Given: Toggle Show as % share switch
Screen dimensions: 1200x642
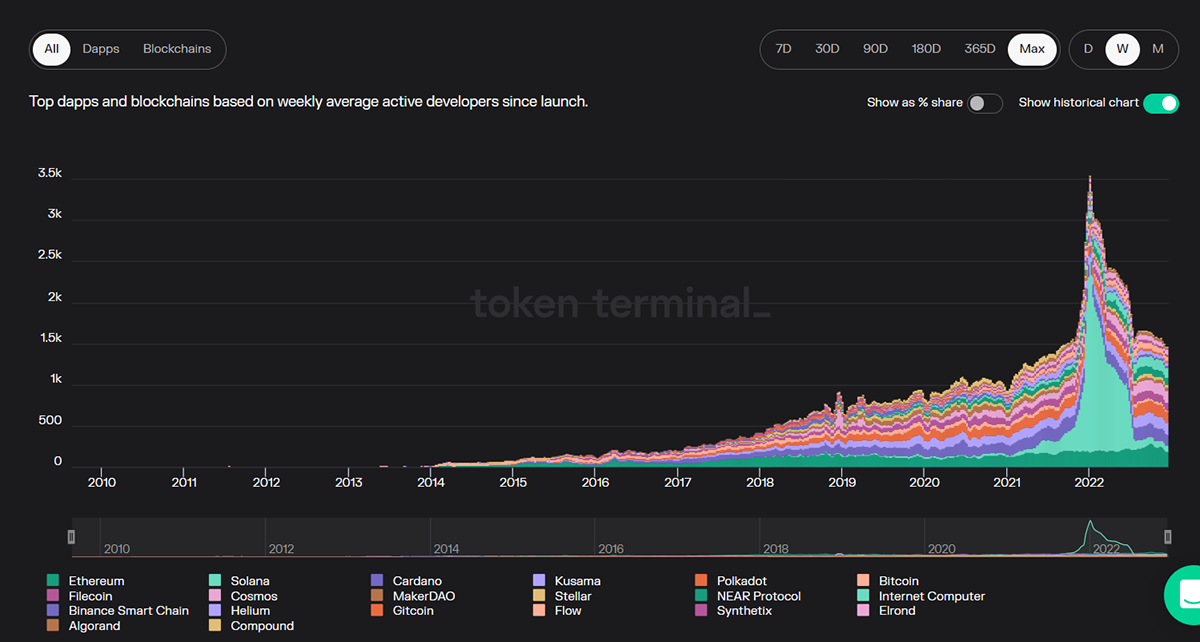Looking at the screenshot, I should point(985,103).
